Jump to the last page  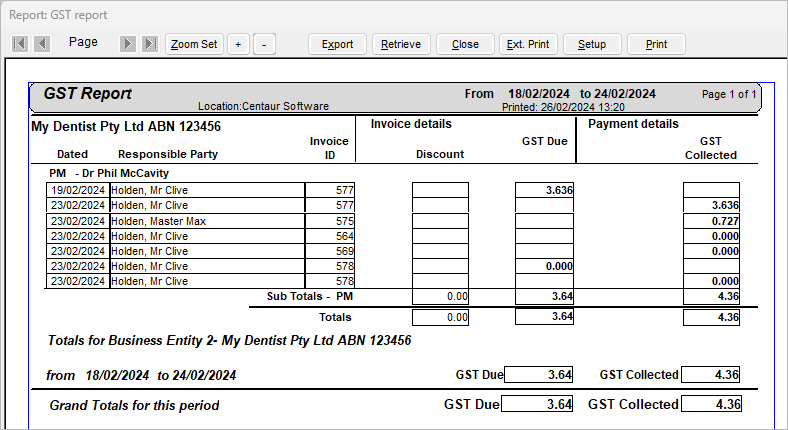150,44
